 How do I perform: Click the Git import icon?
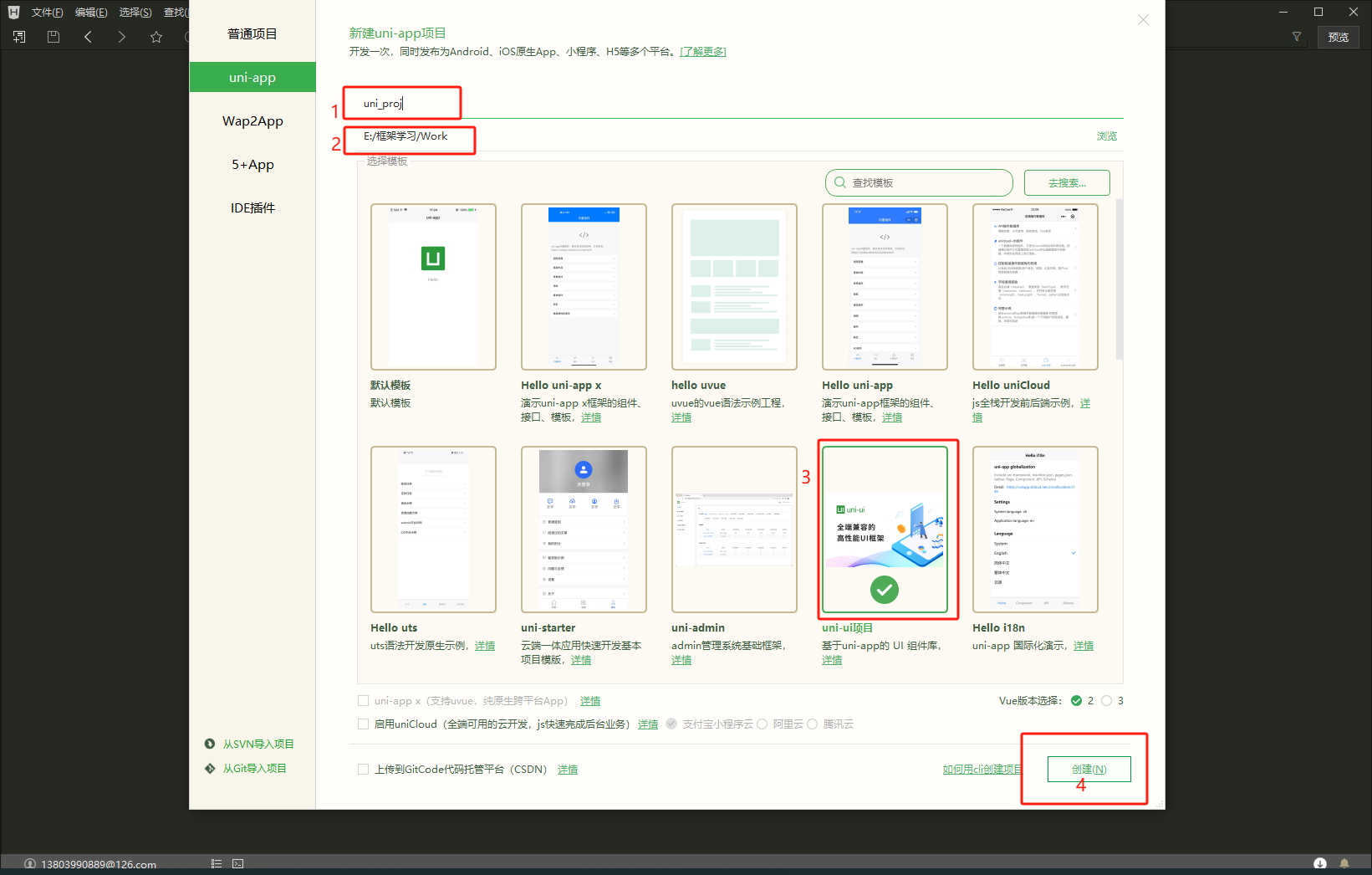click(210, 768)
